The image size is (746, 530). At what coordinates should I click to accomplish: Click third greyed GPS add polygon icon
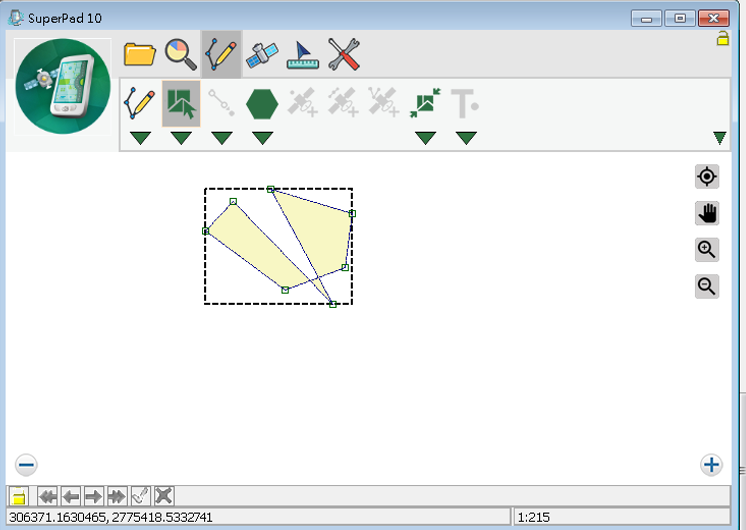pos(383,102)
